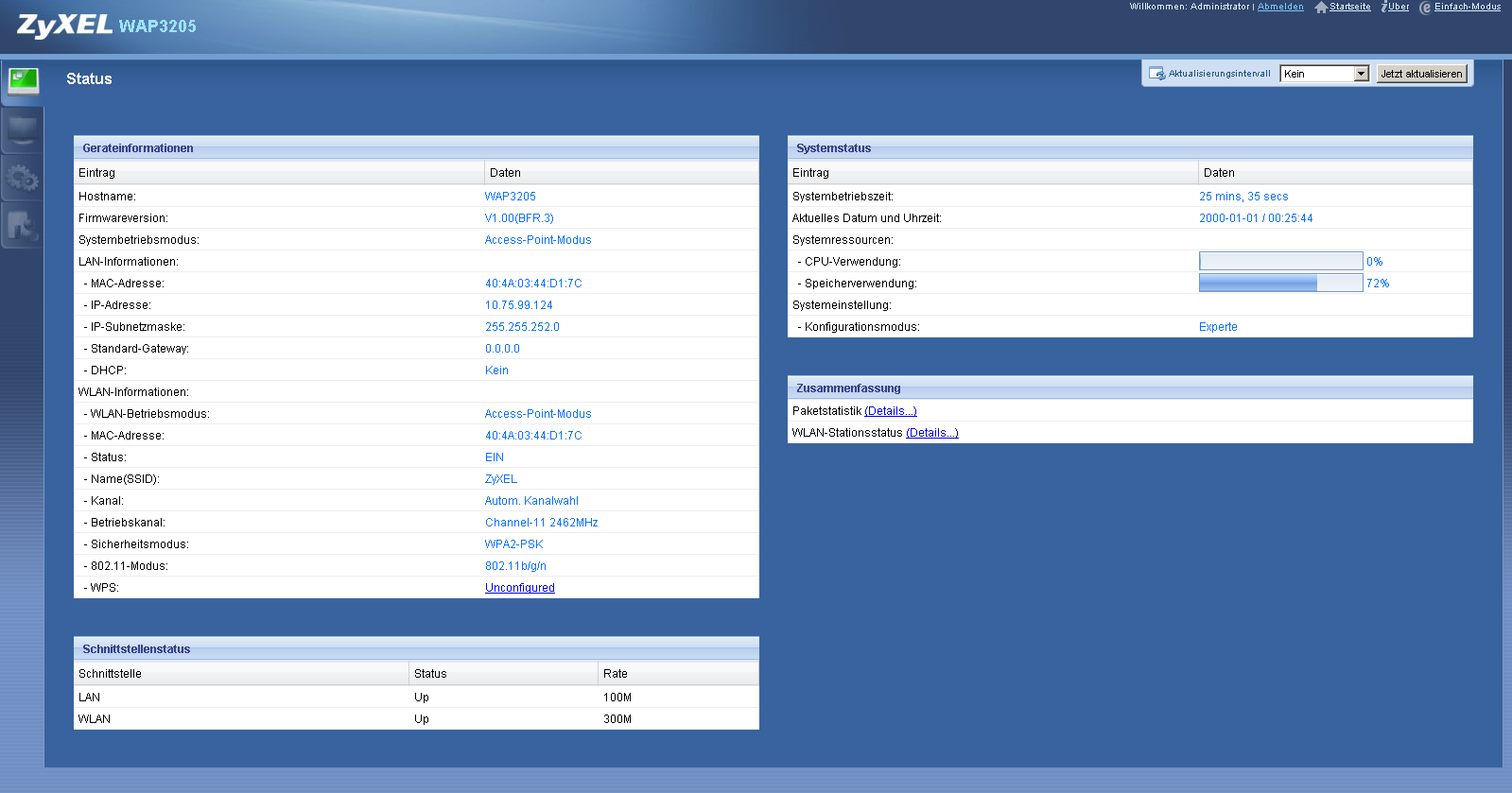This screenshot has height=793, width=1512.
Task: Switch to Einfach-Modus link
Action: pos(1468,7)
